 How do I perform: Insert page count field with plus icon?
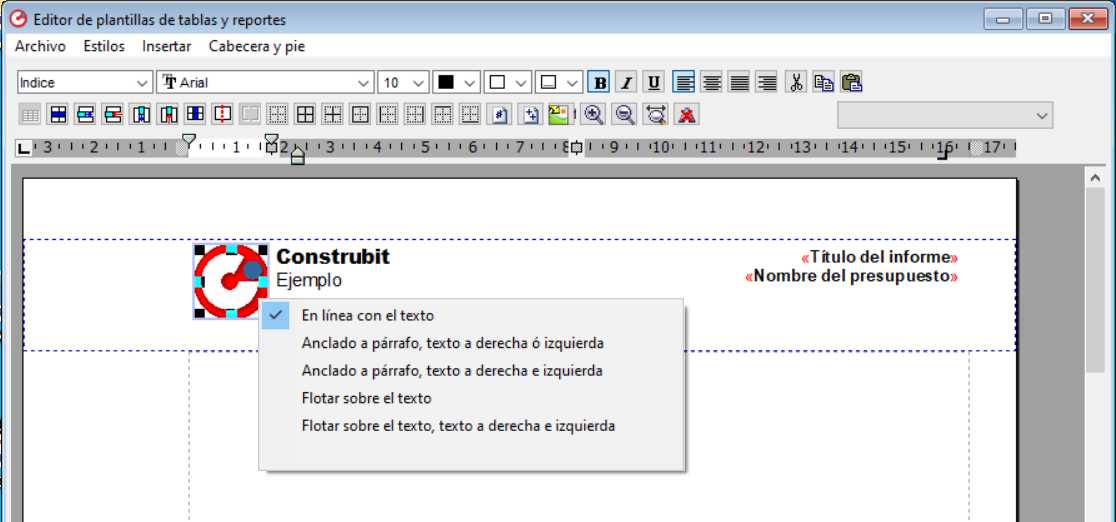[x=529, y=114]
